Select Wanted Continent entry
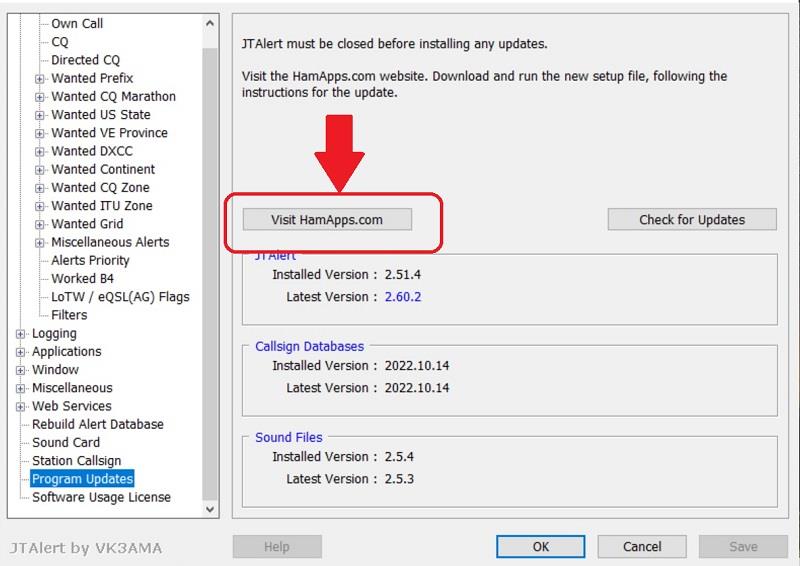 103,169
